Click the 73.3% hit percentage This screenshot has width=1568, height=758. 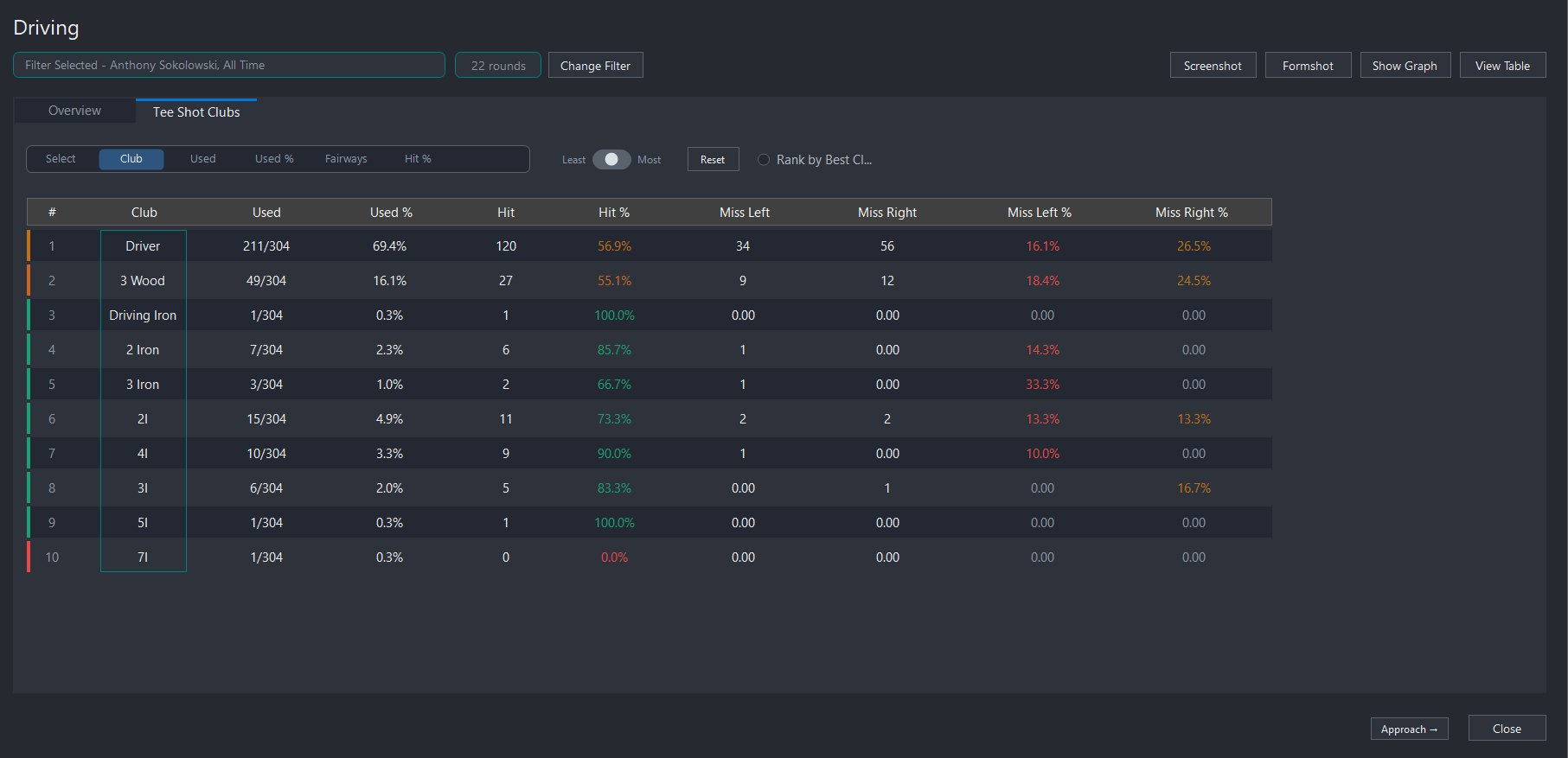tap(614, 419)
